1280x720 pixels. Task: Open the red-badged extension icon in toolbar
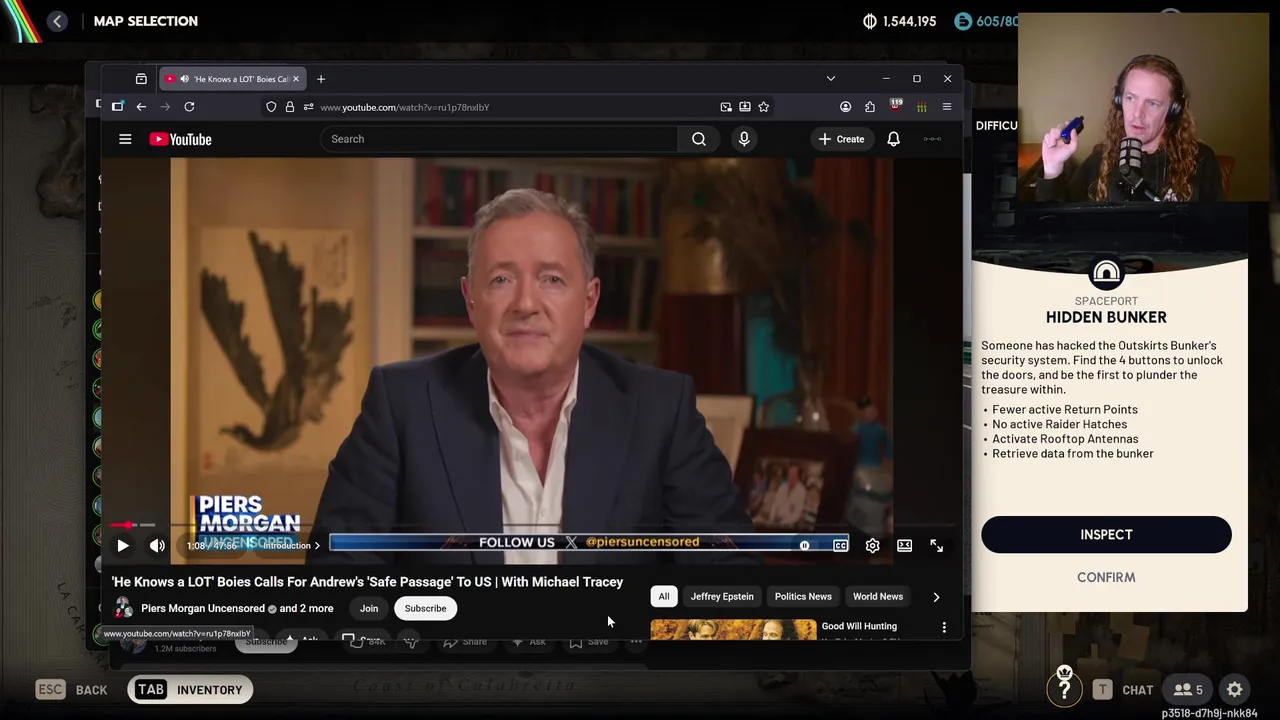point(896,107)
